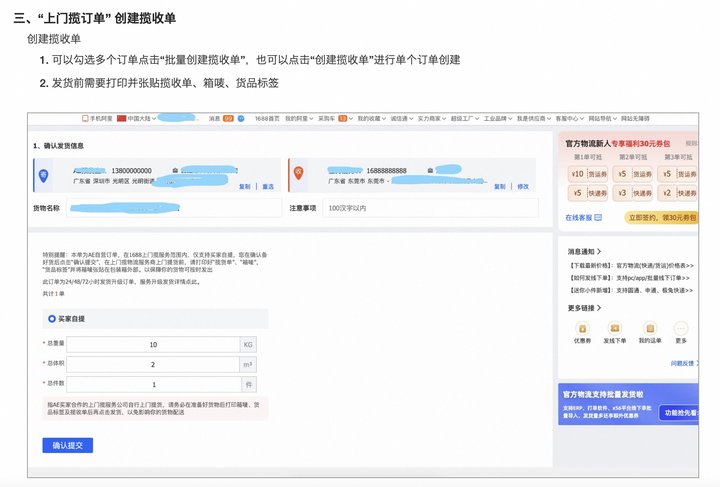Click the orange receiver address icon
Image resolution: width=720 pixels, height=487 pixels.
[x=297, y=175]
